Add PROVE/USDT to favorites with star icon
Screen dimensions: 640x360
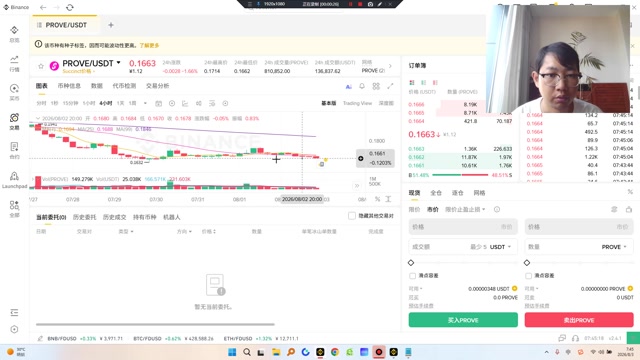click(x=41, y=66)
